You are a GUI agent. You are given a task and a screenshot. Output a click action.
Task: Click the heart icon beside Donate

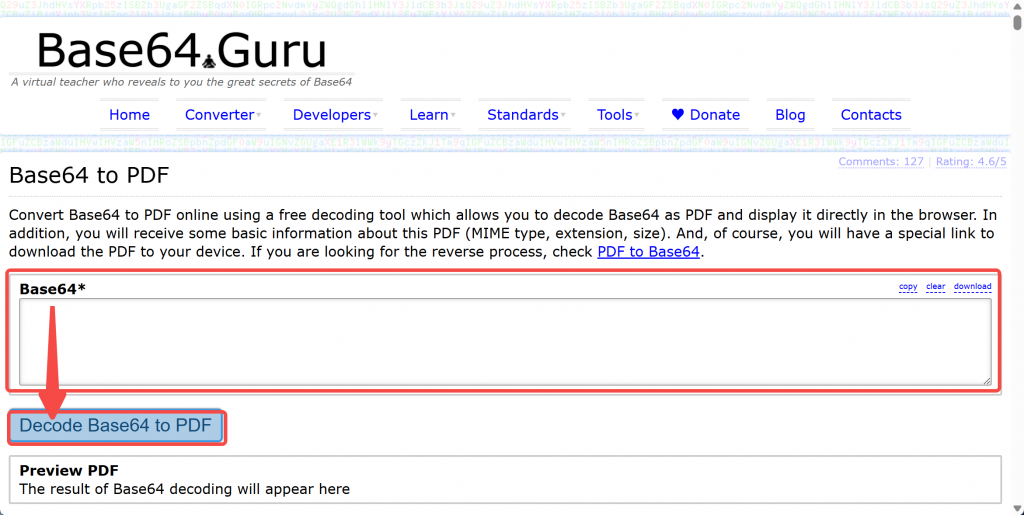click(678, 114)
